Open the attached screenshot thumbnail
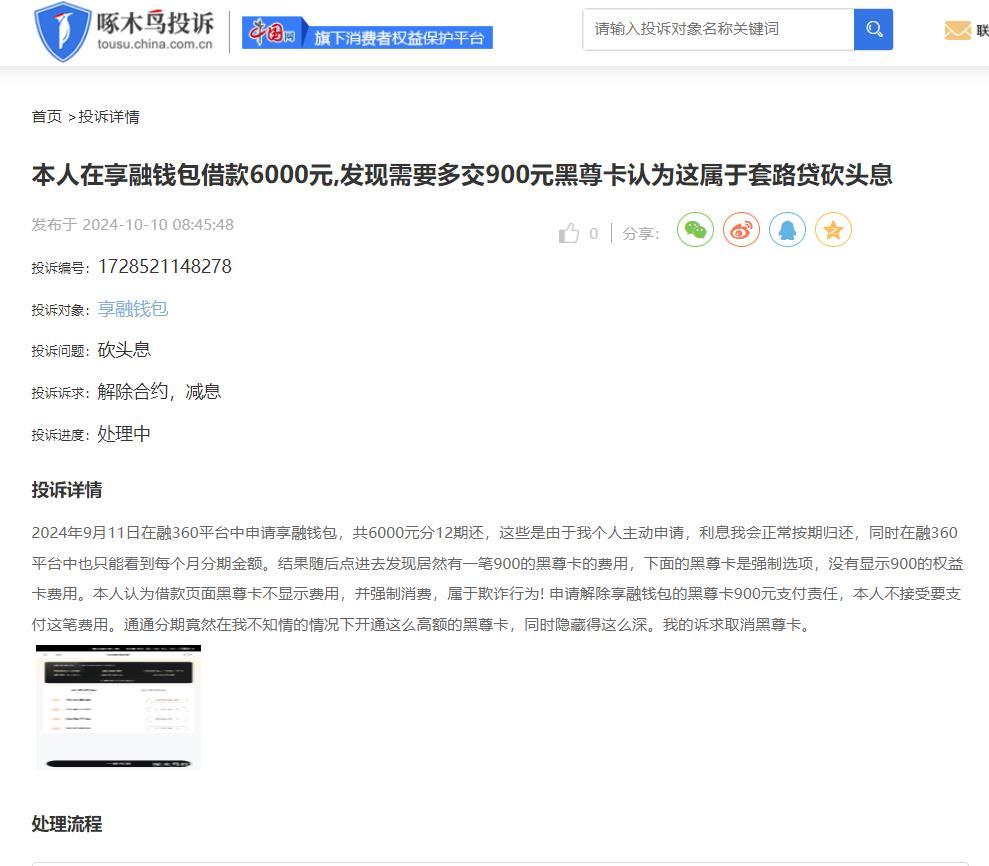Image resolution: width=989 pixels, height=866 pixels. point(119,707)
